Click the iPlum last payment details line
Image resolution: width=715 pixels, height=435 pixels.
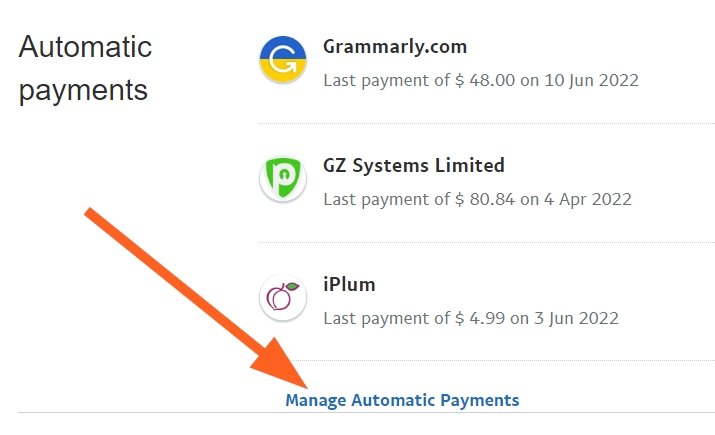[x=471, y=318]
